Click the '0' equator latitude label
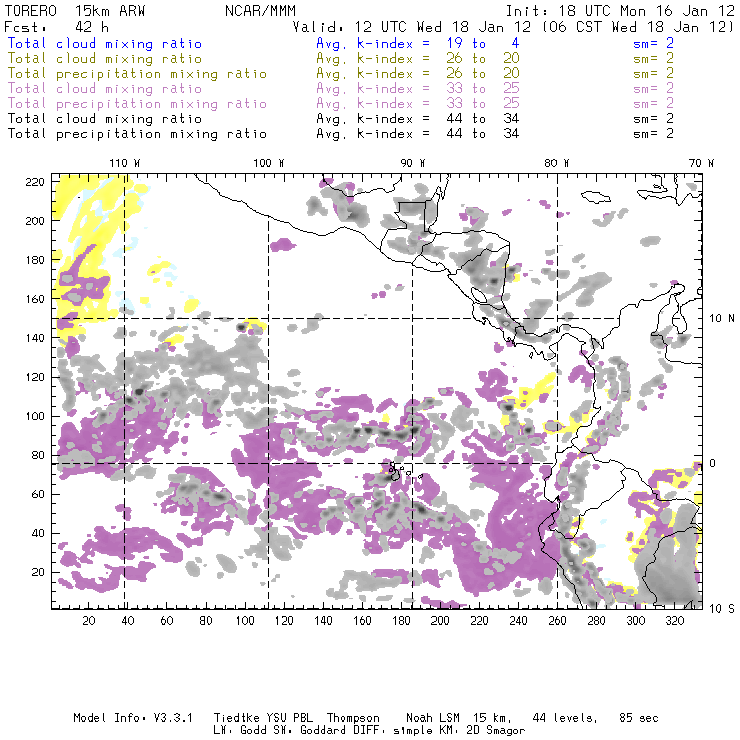 coord(713,463)
